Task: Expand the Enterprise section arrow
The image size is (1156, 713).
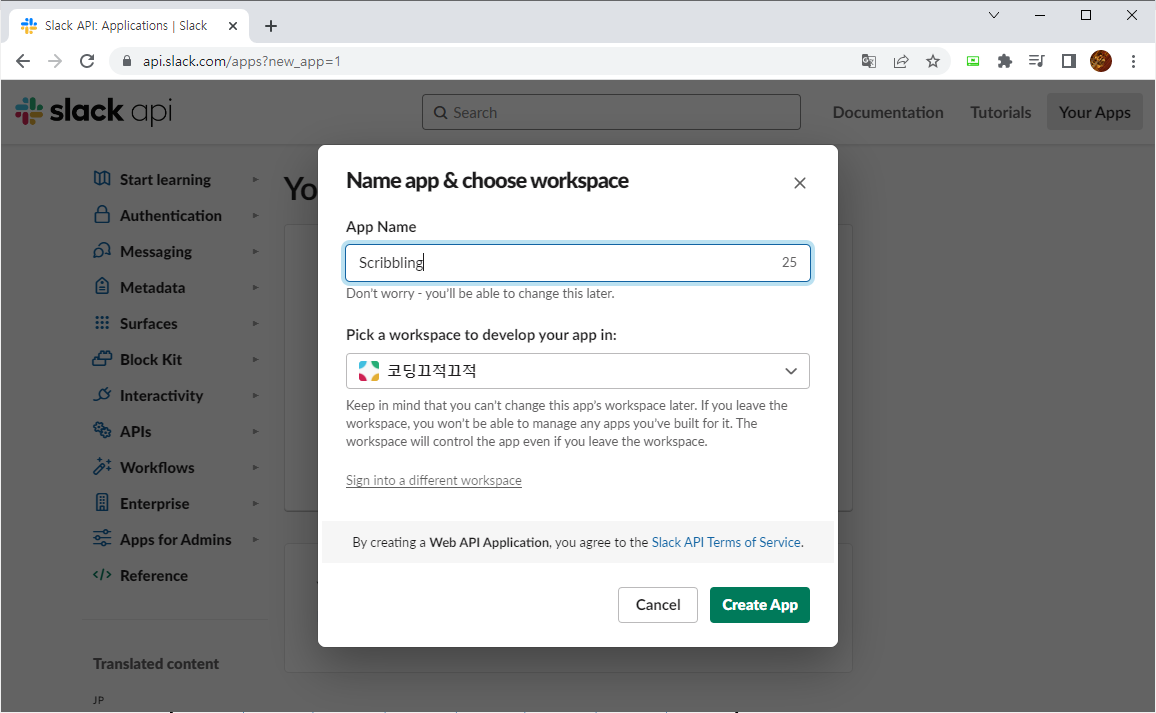Action: [256, 504]
